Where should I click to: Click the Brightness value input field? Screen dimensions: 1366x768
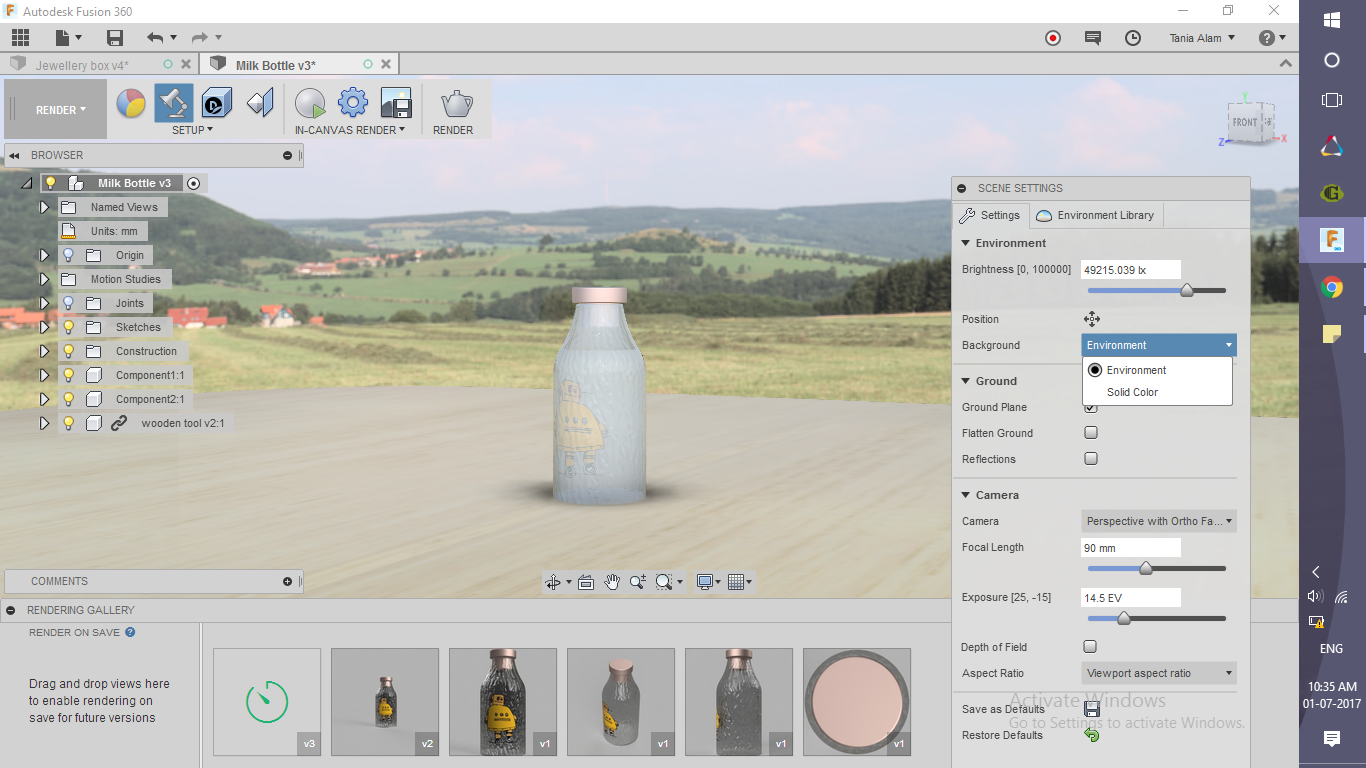[x=1131, y=270]
